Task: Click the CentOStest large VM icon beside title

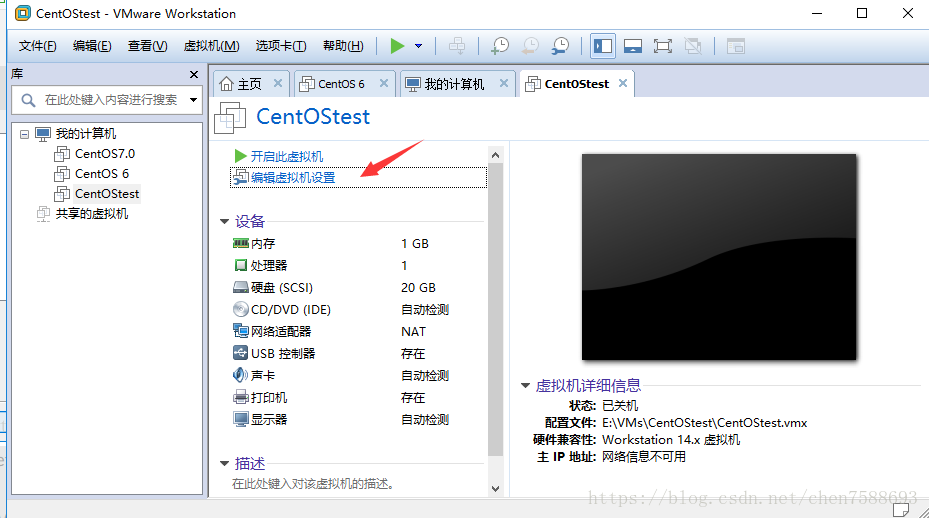Action: point(230,117)
